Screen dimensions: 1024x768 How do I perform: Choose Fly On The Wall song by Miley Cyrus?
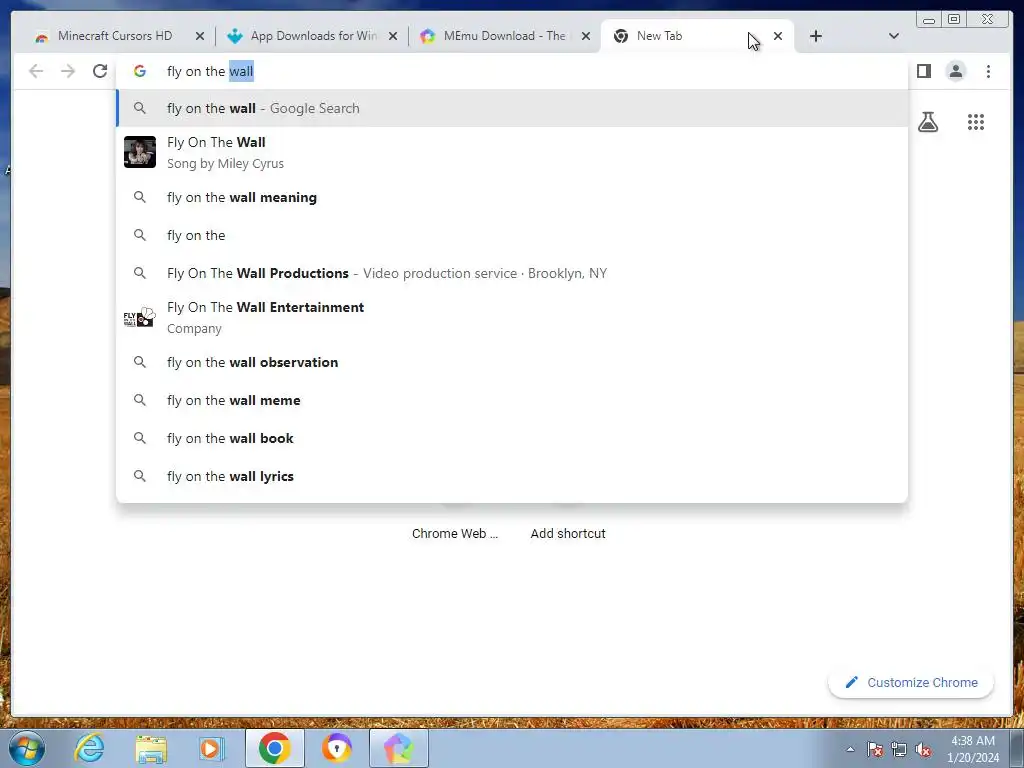tap(512, 152)
